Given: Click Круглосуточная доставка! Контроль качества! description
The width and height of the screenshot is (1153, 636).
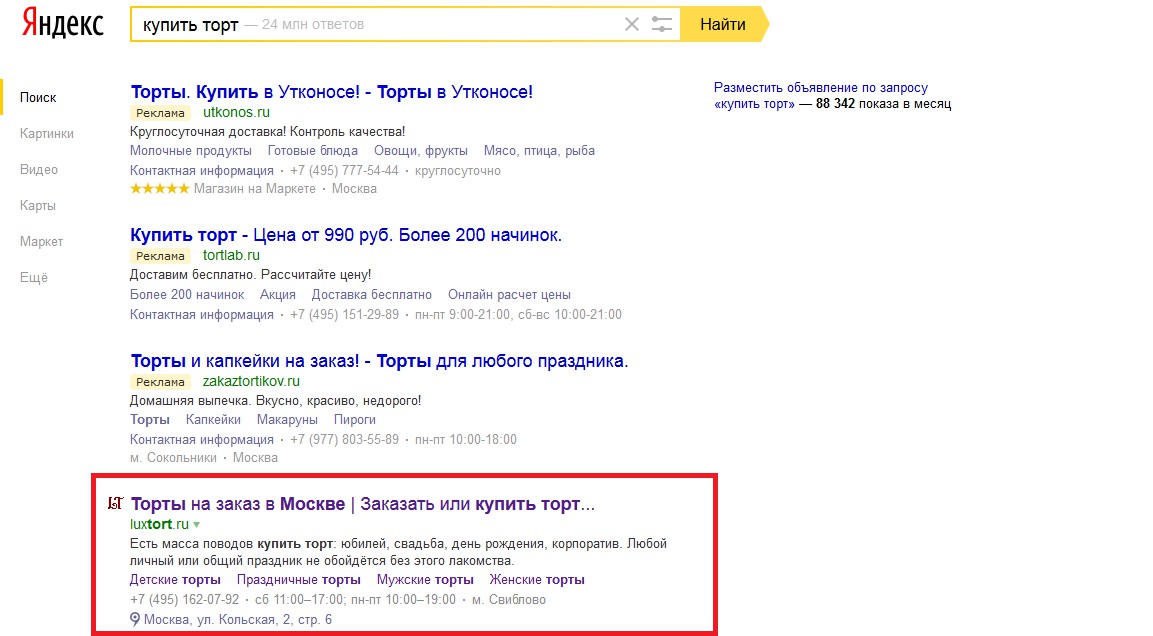Looking at the screenshot, I should coord(268,132).
